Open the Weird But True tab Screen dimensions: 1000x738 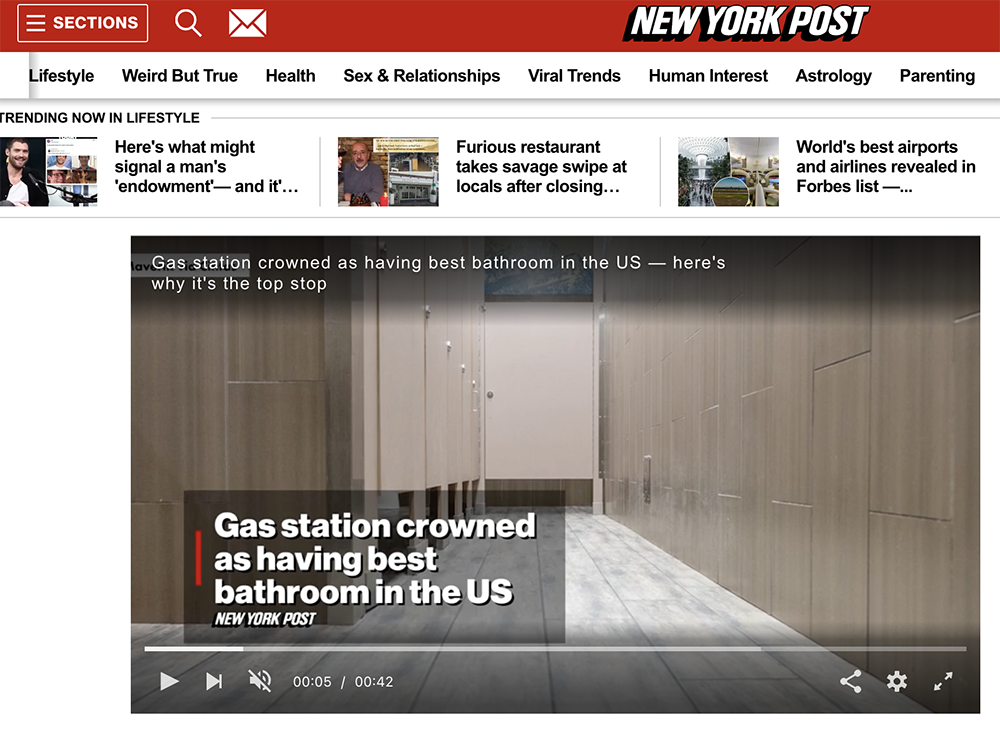pos(180,76)
